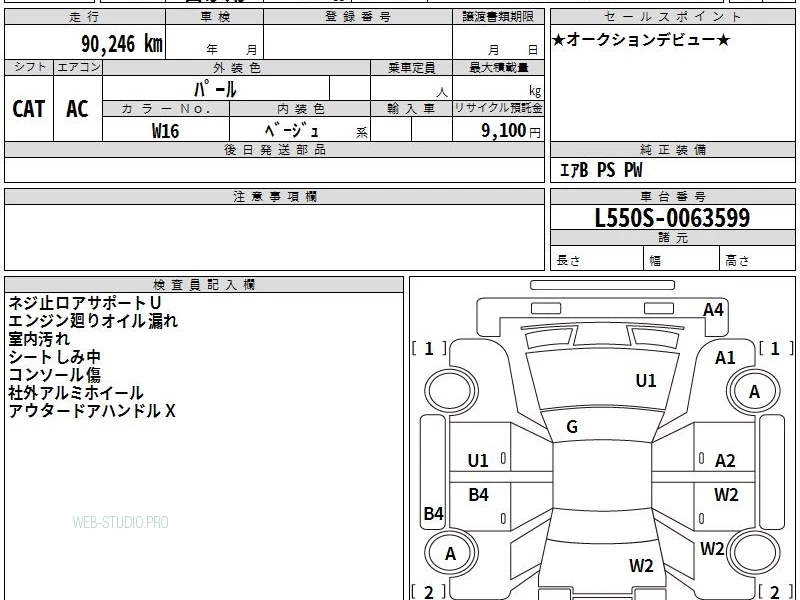Select the A mark in the wheel near A1
This screenshot has height=600, width=800.
point(754,392)
